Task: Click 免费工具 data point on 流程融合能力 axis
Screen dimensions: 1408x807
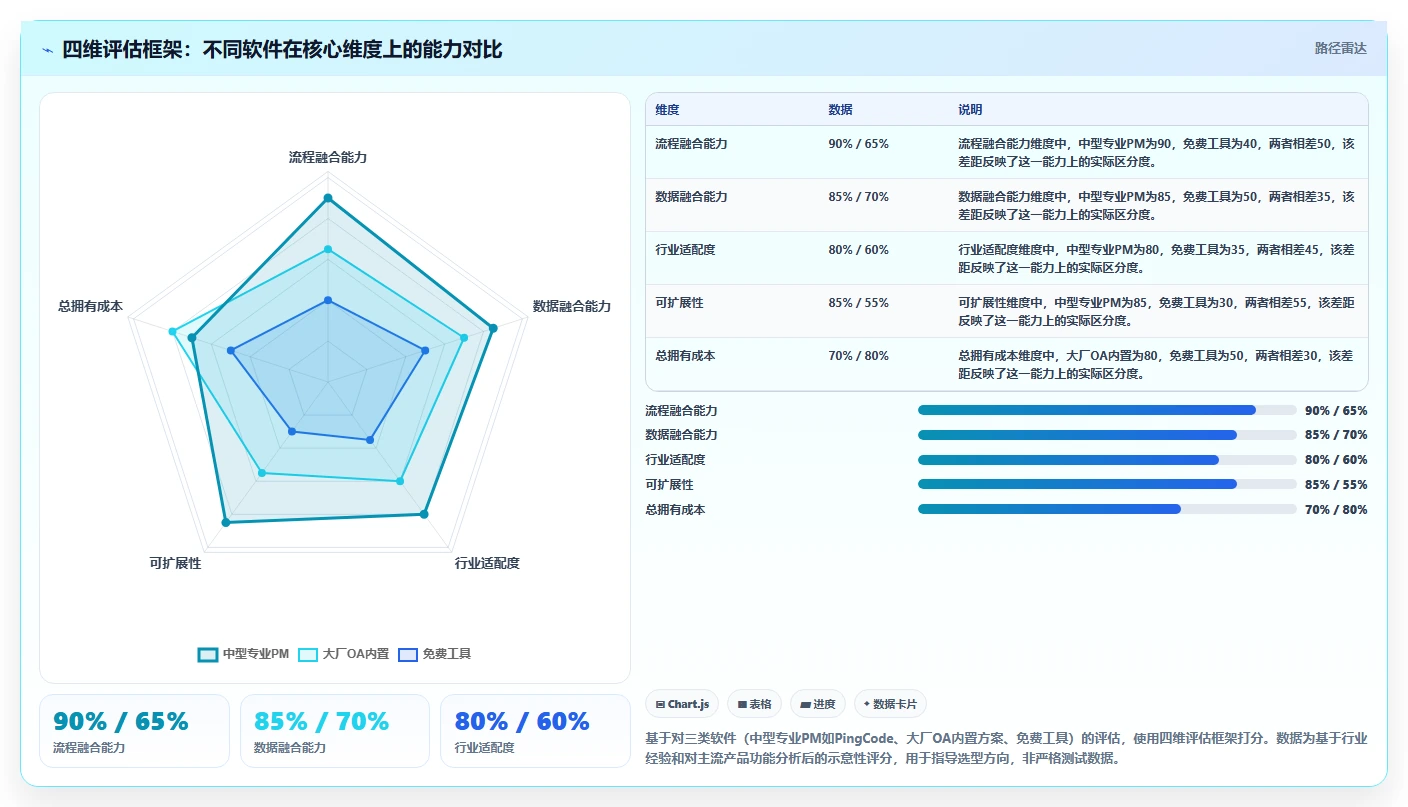Action: pos(328,300)
